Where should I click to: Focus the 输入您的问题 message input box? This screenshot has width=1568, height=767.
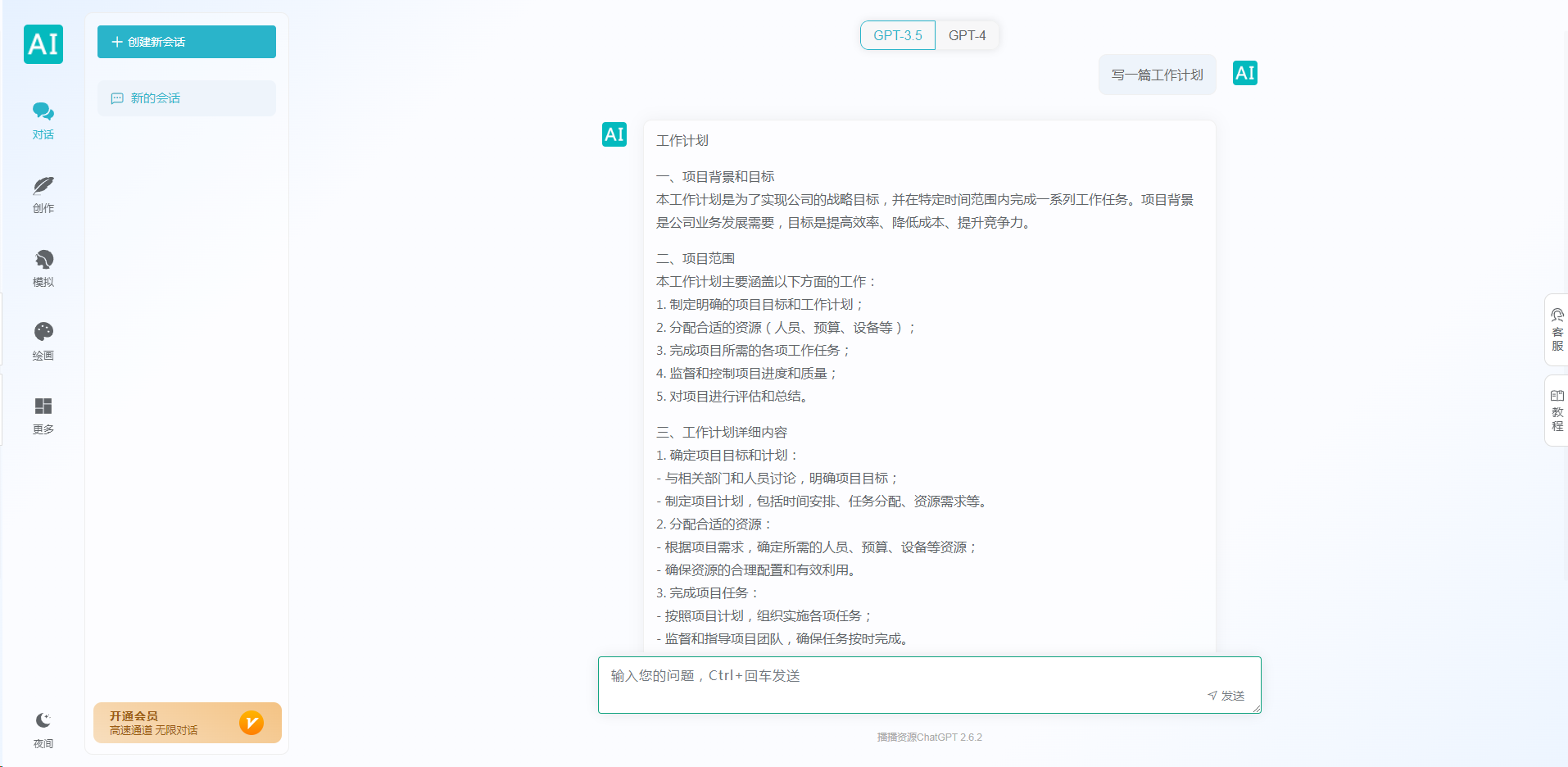(930, 685)
